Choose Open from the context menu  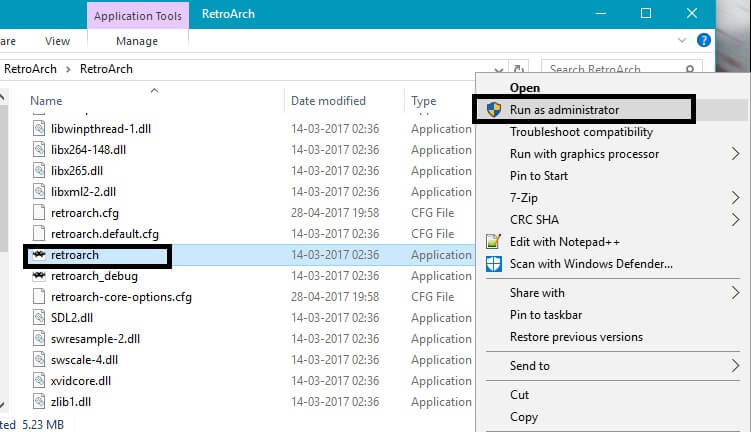tap(524, 88)
